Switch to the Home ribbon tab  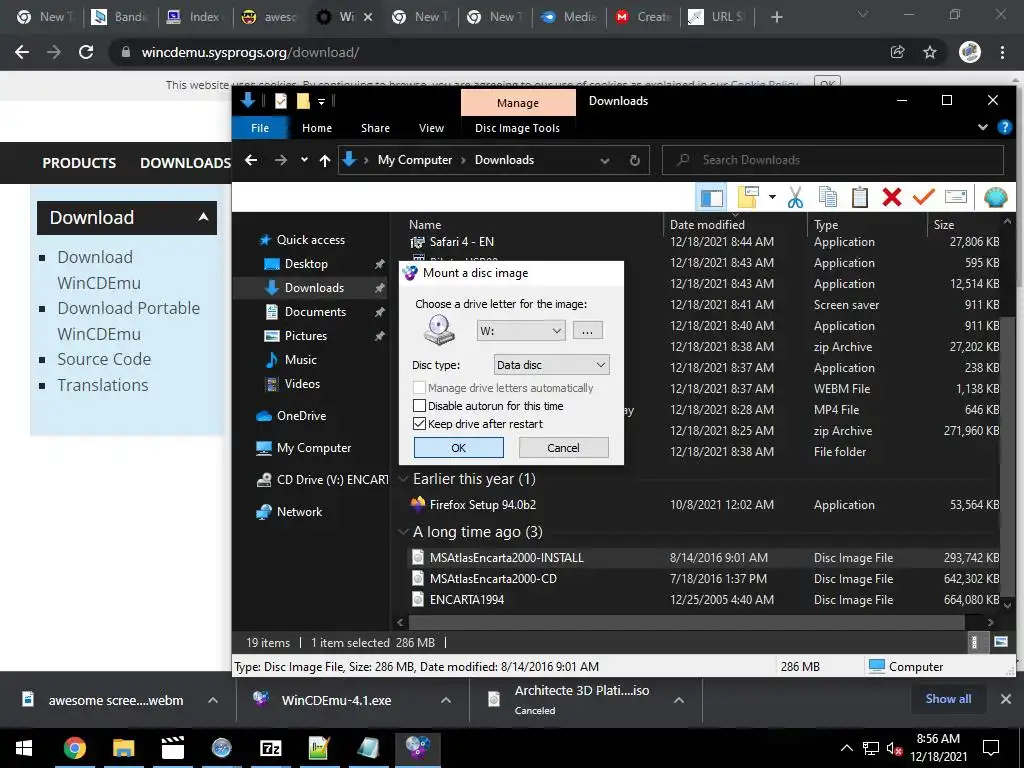coord(317,128)
